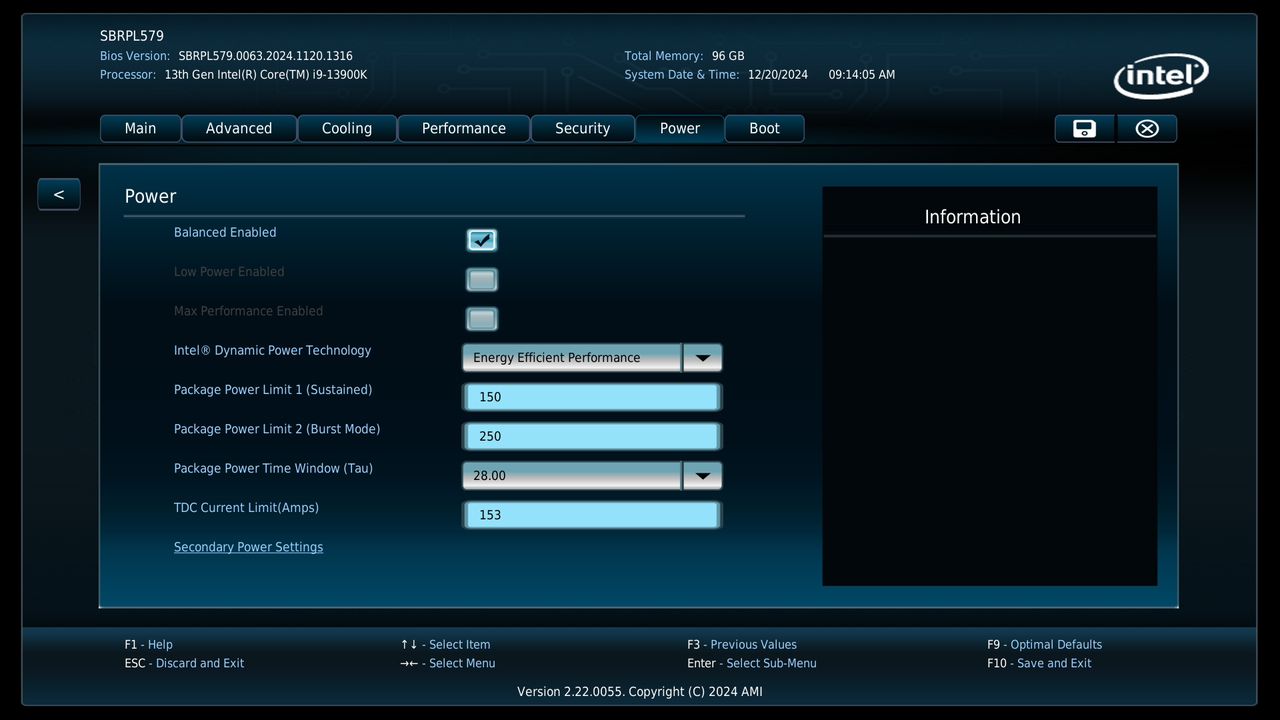This screenshot has width=1280, height=720.
Task: Click the SBRPL579 board name
Action: [x=132, y=36]
